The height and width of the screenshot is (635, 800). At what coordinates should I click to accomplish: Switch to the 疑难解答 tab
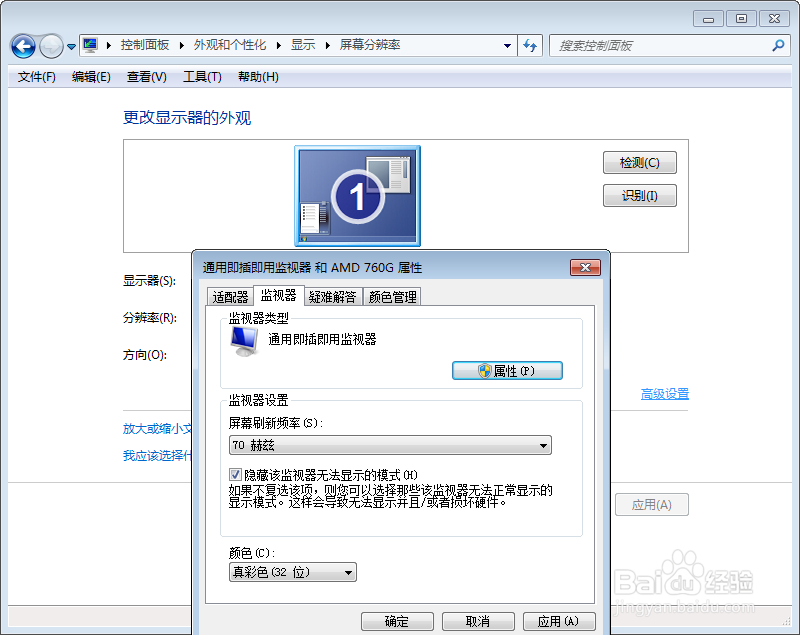tap(333, 297)
